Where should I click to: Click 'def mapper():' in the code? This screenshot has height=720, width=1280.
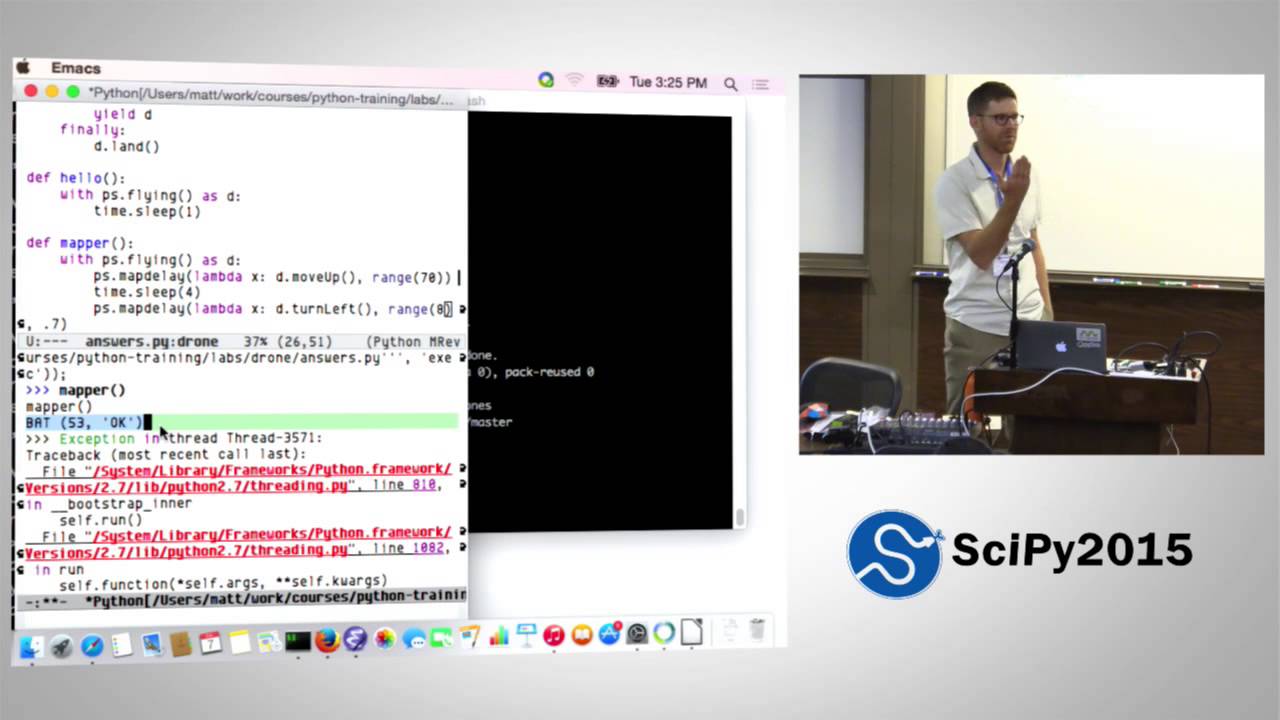(79, 243)
